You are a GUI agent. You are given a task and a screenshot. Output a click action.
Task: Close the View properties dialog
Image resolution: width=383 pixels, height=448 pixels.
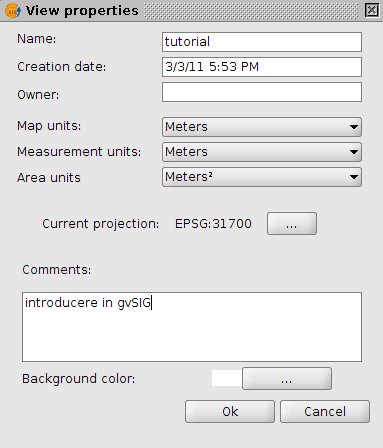click(371, 10)
